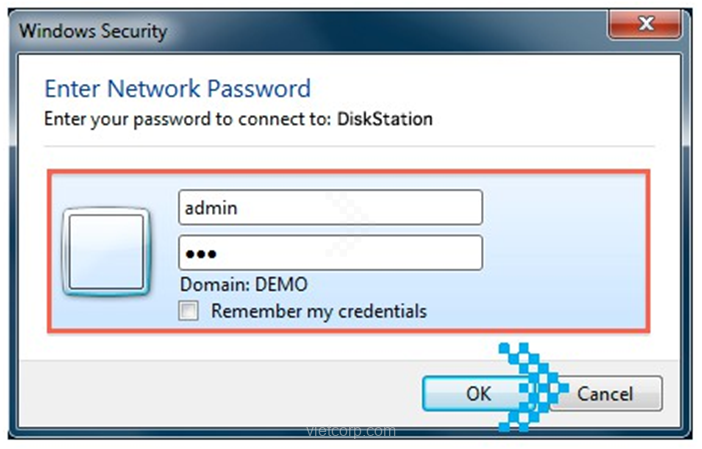Click the user account picture tile
Screen dimensions: 702x449
coord(106,251)
